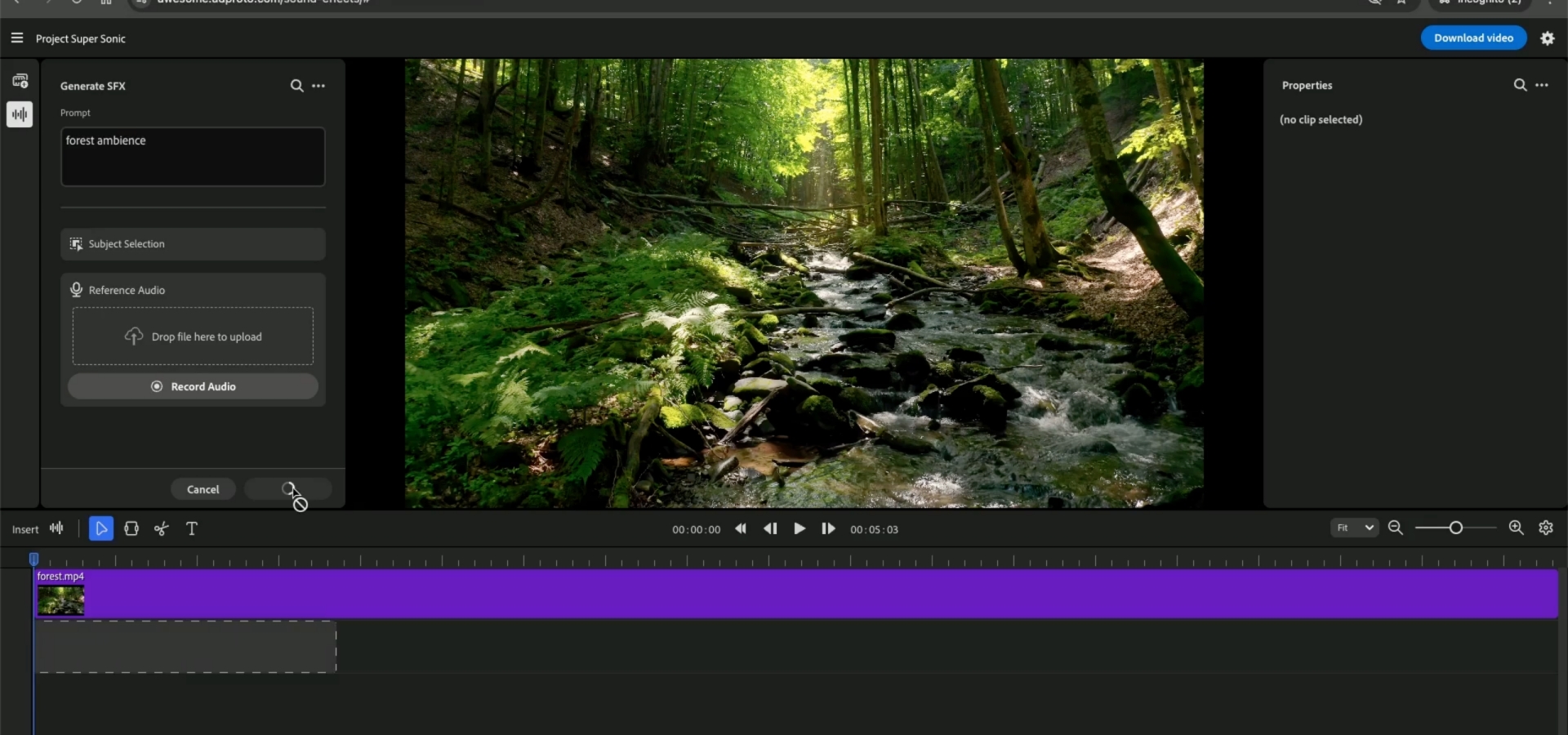Search within the Generate SFX panel
1568x735 pixels.
coord(296,86)
